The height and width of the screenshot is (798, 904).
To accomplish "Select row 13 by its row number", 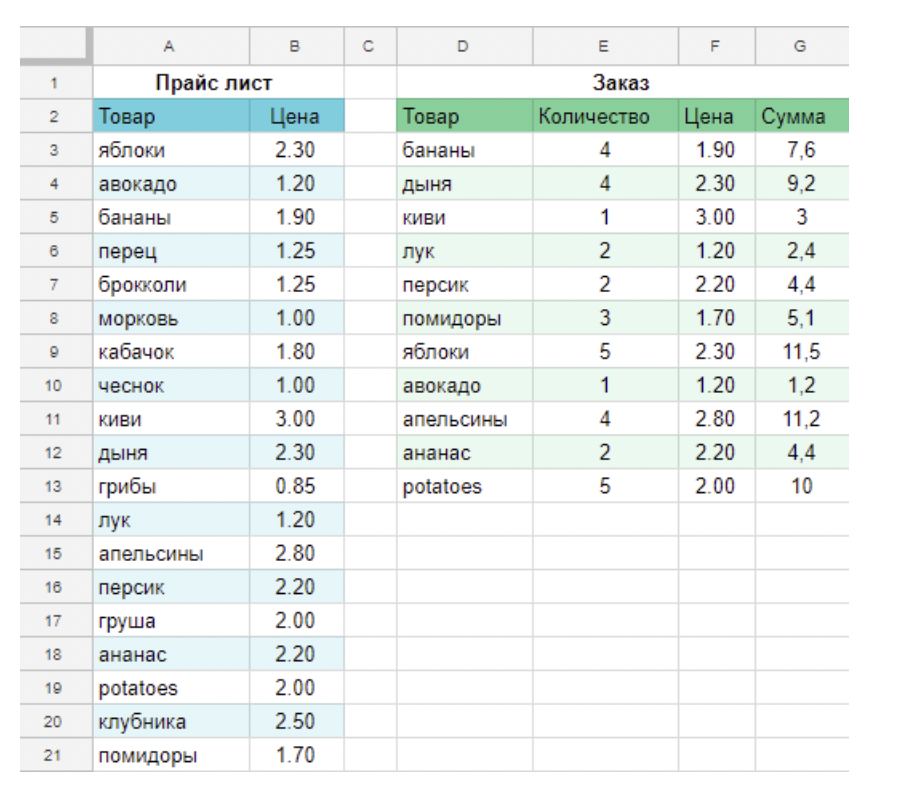I will click(54, 487).
